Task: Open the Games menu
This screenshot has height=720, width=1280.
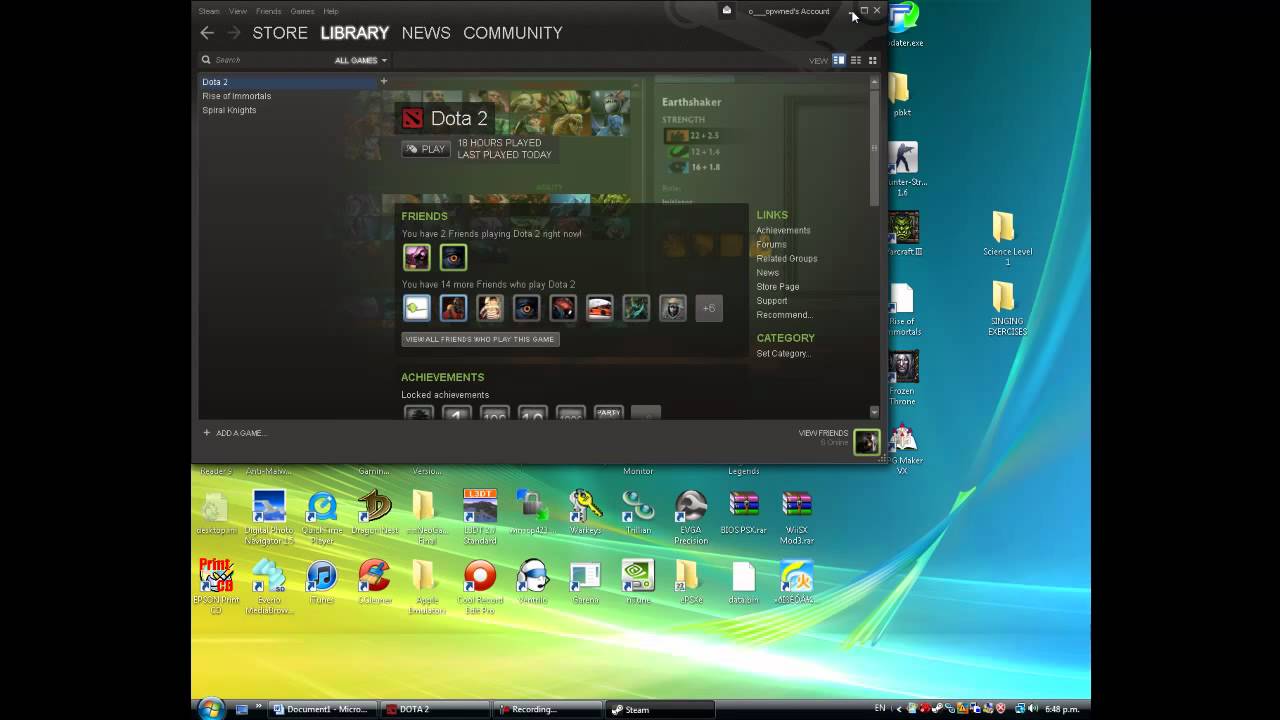Action: tap(302, 11)
